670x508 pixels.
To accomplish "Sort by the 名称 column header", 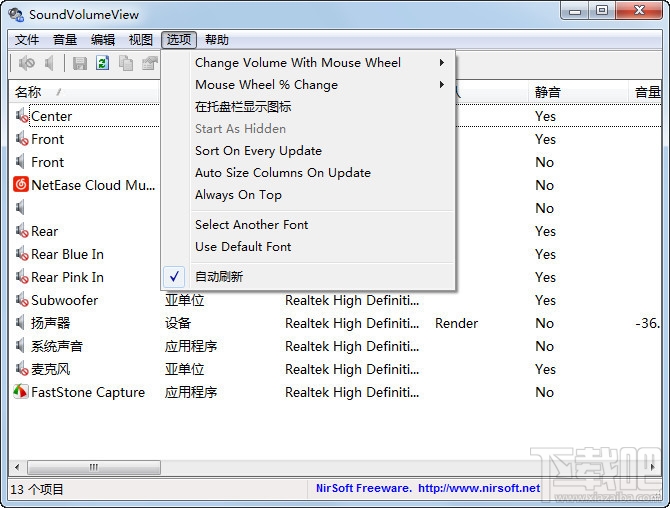I will 84,92.
